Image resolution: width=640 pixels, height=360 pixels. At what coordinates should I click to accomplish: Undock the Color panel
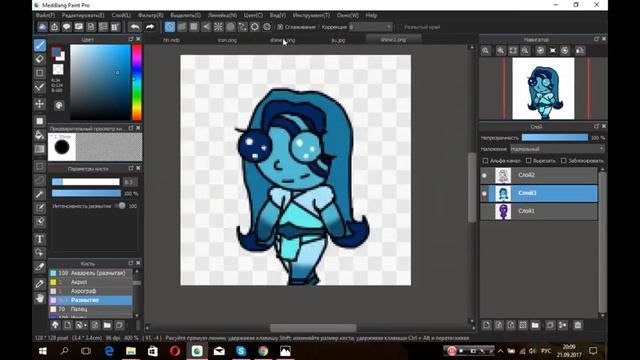point(131,39)
